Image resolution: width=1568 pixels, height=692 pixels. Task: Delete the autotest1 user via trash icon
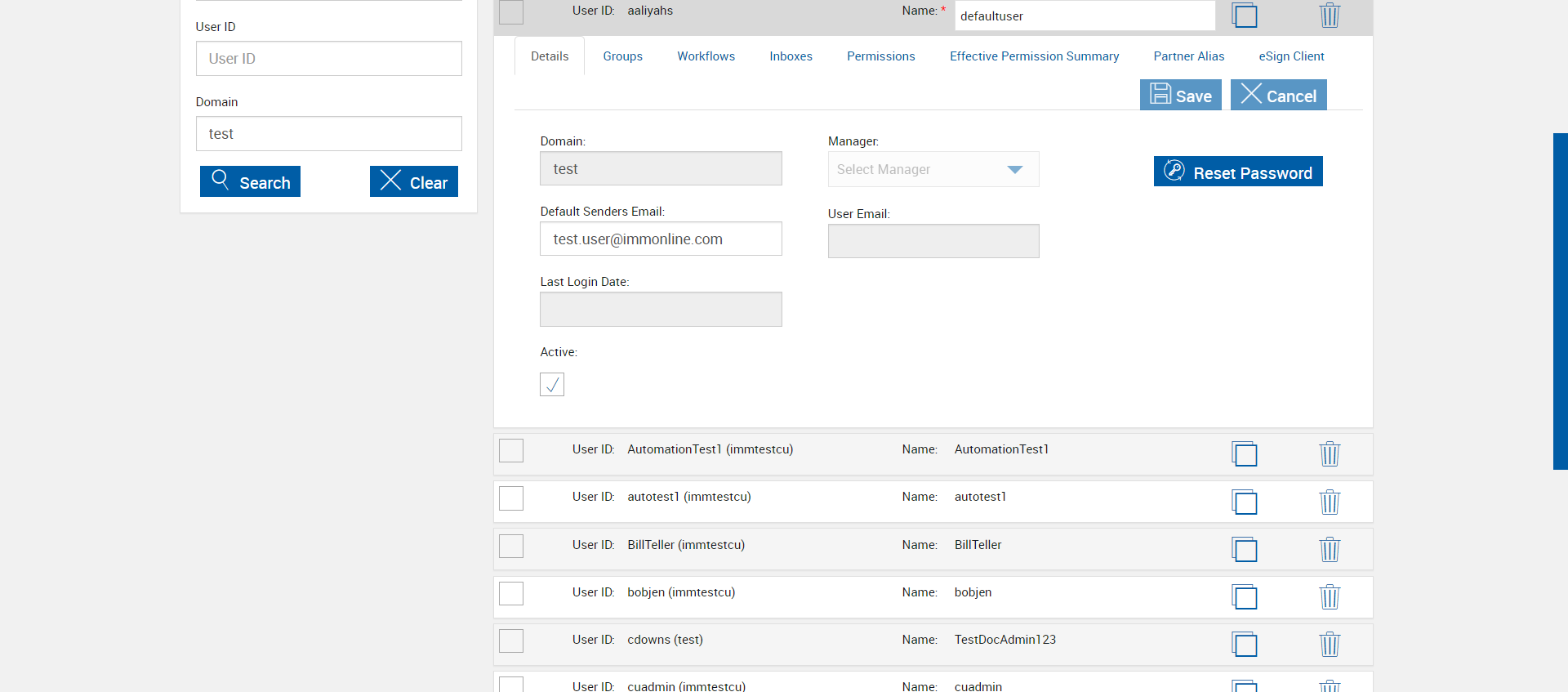[1330, 502]
